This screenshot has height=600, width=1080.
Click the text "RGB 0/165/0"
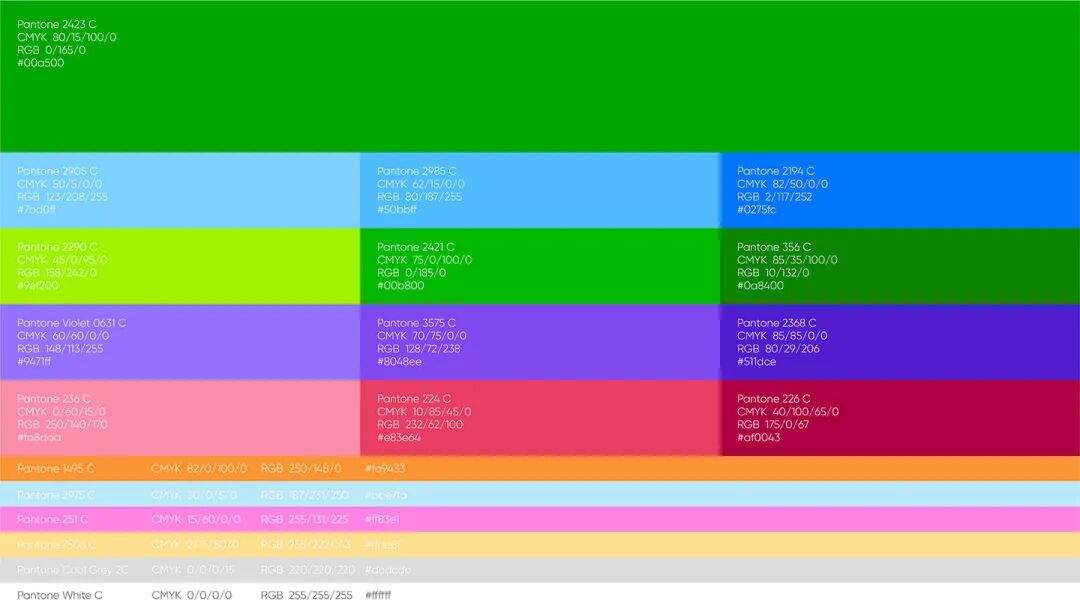pos(52,50)
